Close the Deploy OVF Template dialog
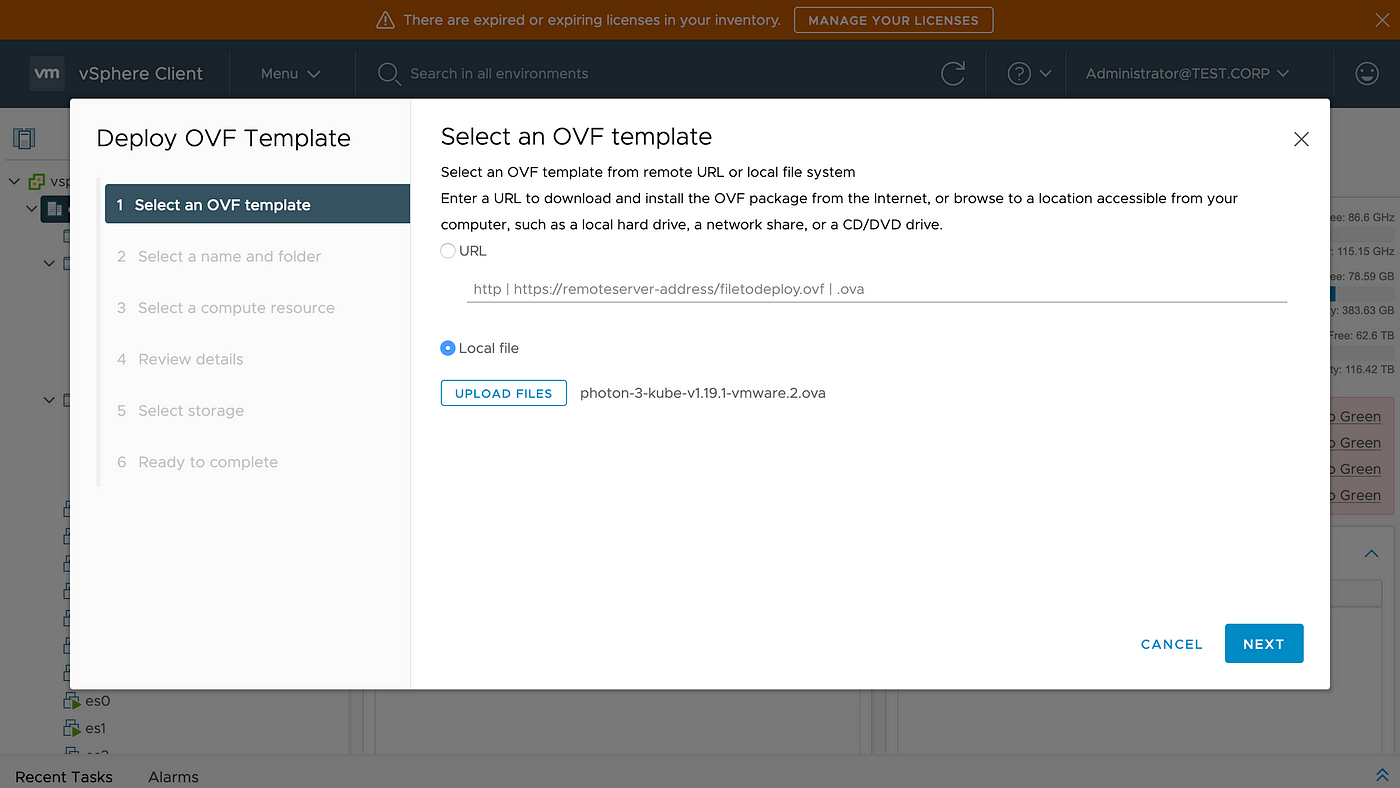This screenshot has height=788, width=1400. pyautogui.click(x=1301, y=140)
